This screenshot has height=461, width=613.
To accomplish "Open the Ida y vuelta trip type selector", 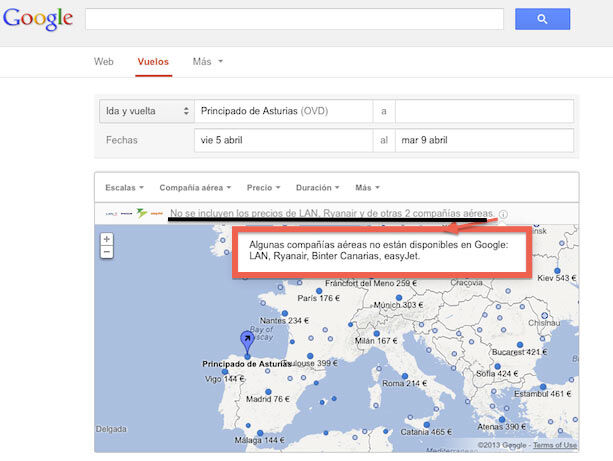I will [147, 111].
